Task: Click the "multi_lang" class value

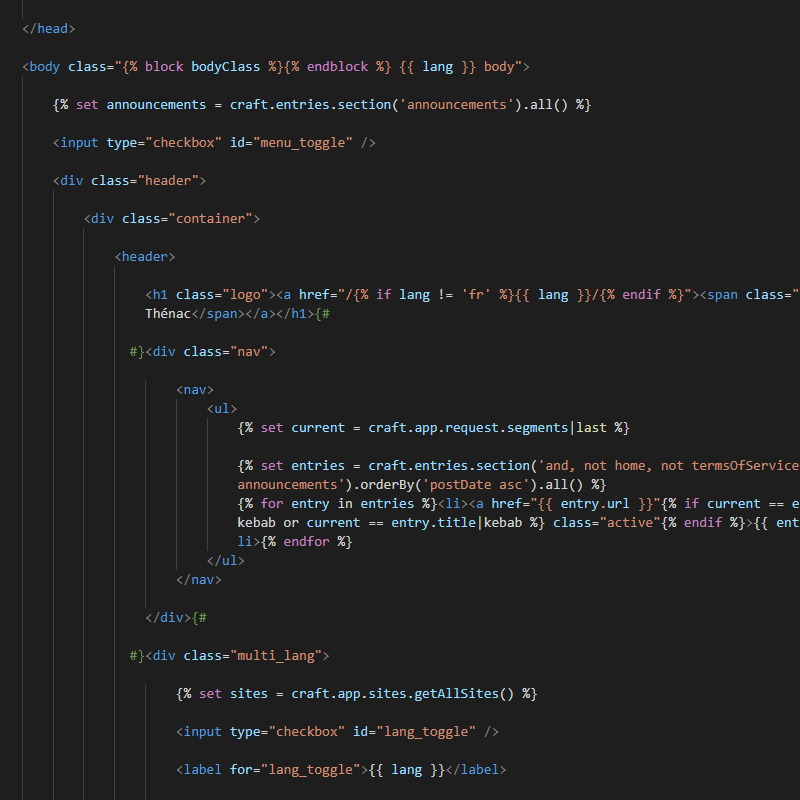Action: click(276, 656)
